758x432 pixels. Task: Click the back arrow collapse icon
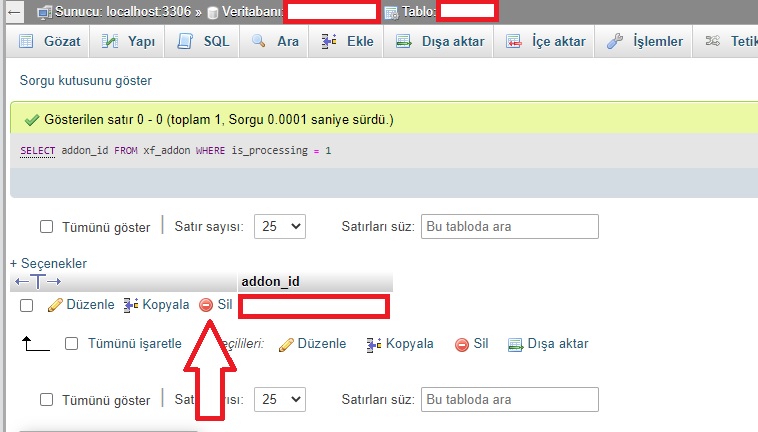coord(15,12)
